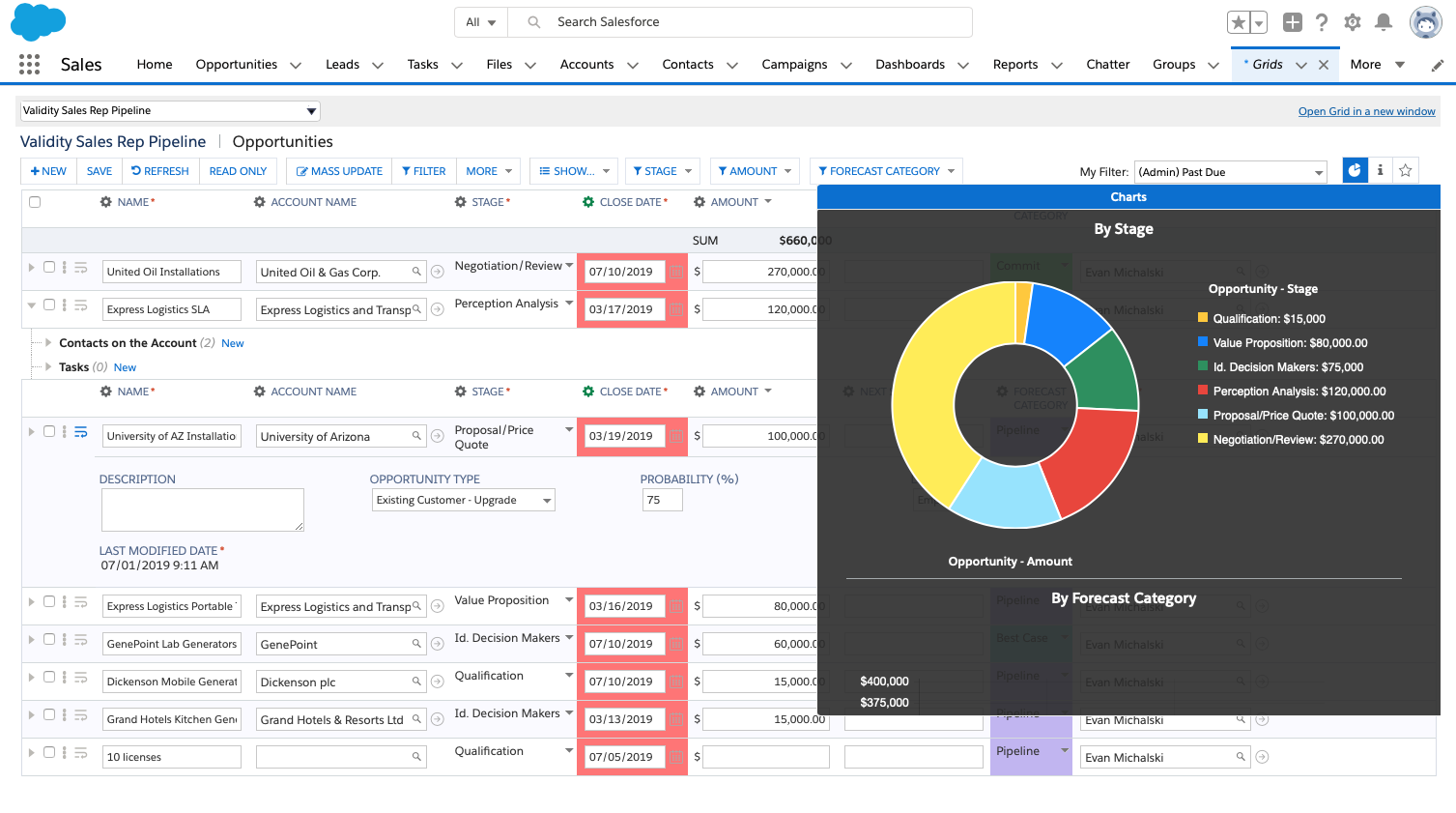
Task: Click New link beside Contacts on the Account
Action: tap(233, 343)
